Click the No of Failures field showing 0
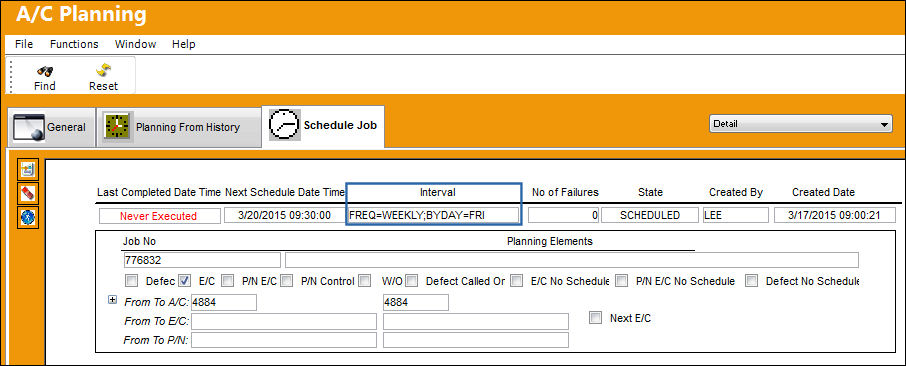 click(x=563, y=215)
